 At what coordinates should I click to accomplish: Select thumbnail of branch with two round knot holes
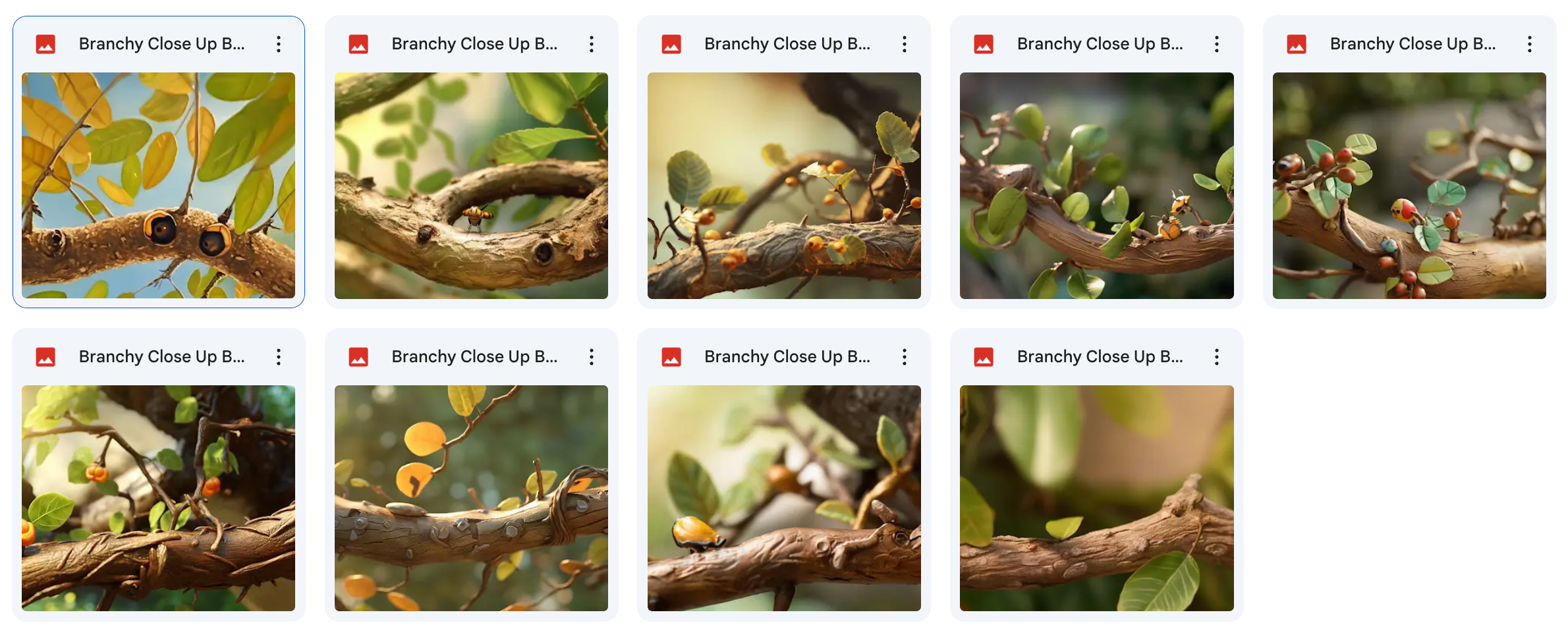coord(158,186)
